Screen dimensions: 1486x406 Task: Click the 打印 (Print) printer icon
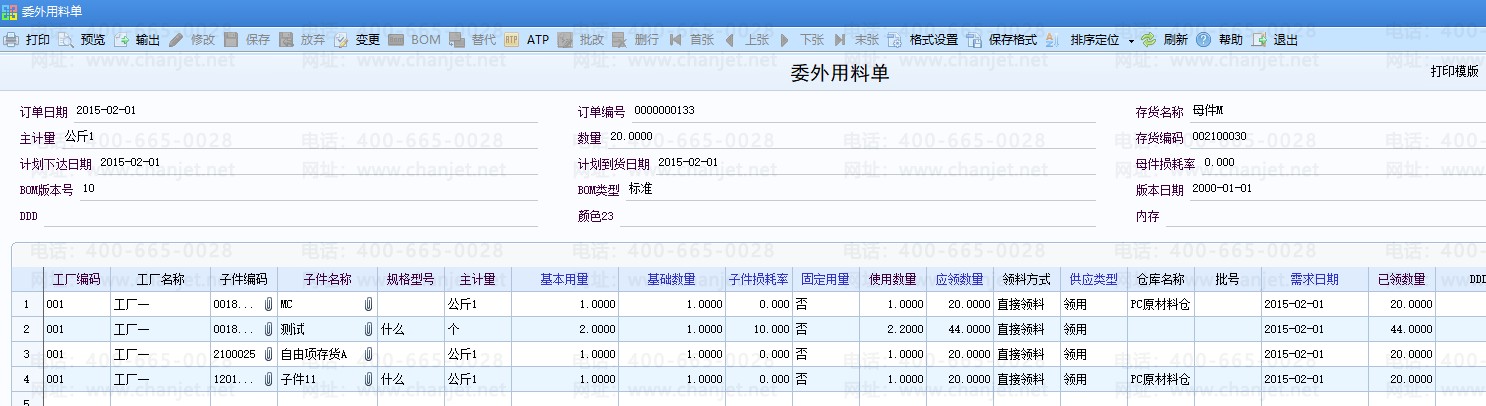point(10,40)
